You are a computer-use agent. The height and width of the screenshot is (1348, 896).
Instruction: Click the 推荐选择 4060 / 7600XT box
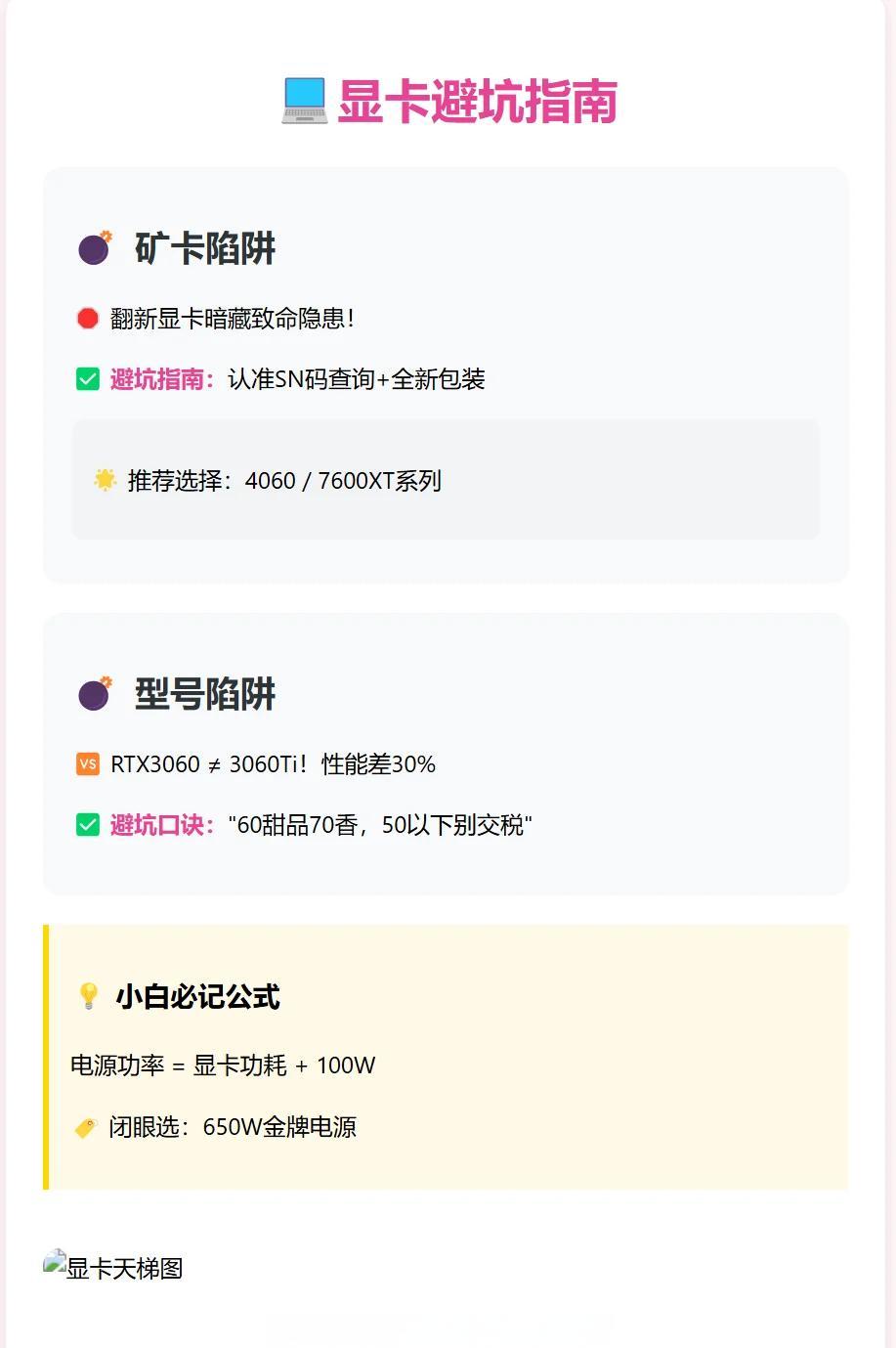[446, 480]
